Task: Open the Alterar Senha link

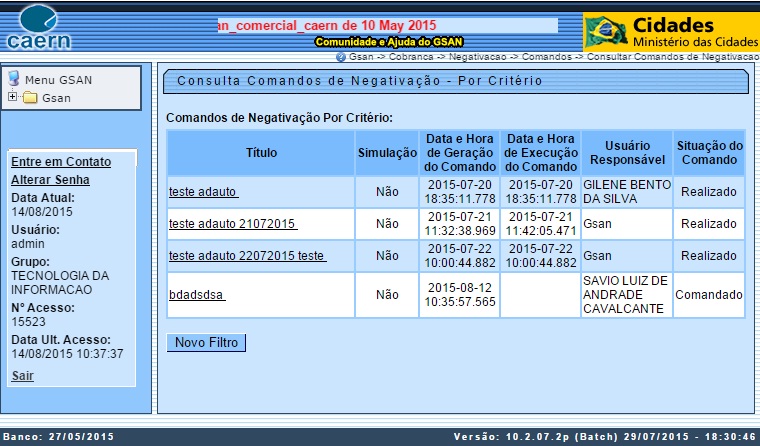Action: click(x=50, y=180)
